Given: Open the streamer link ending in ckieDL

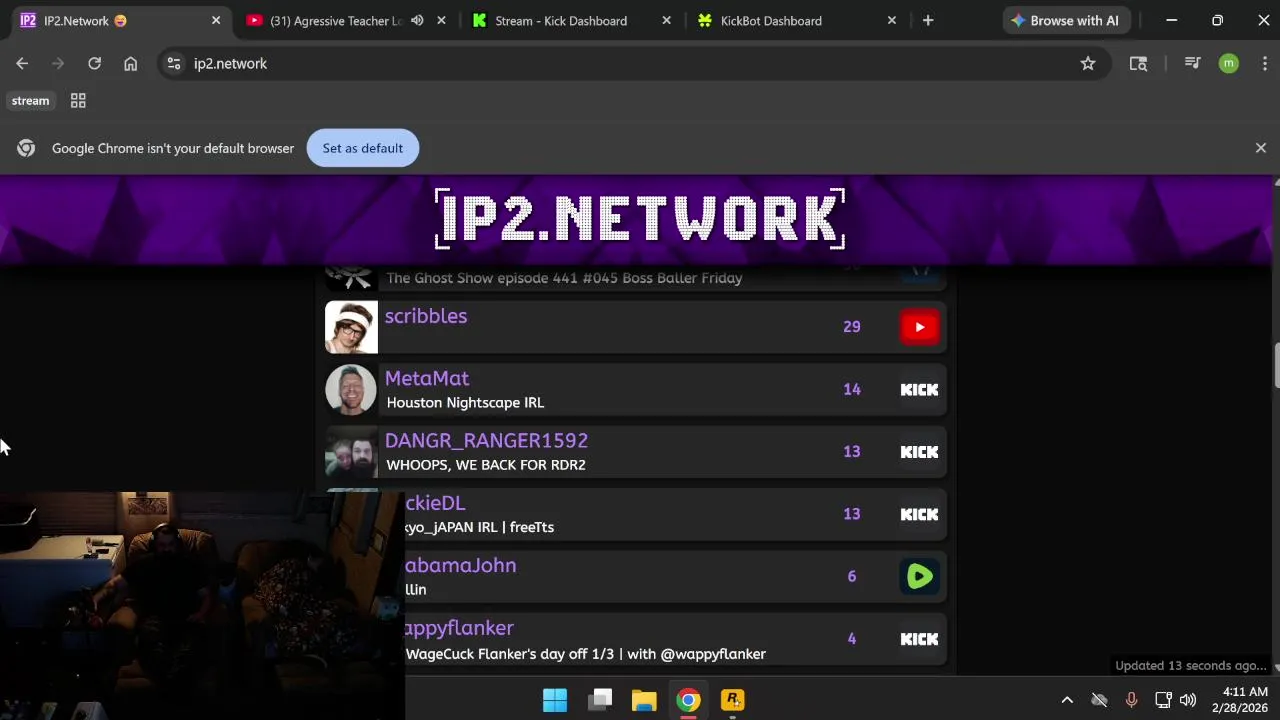Looking at the screenshot, I should pyautogui.click(x=435, y=503).
